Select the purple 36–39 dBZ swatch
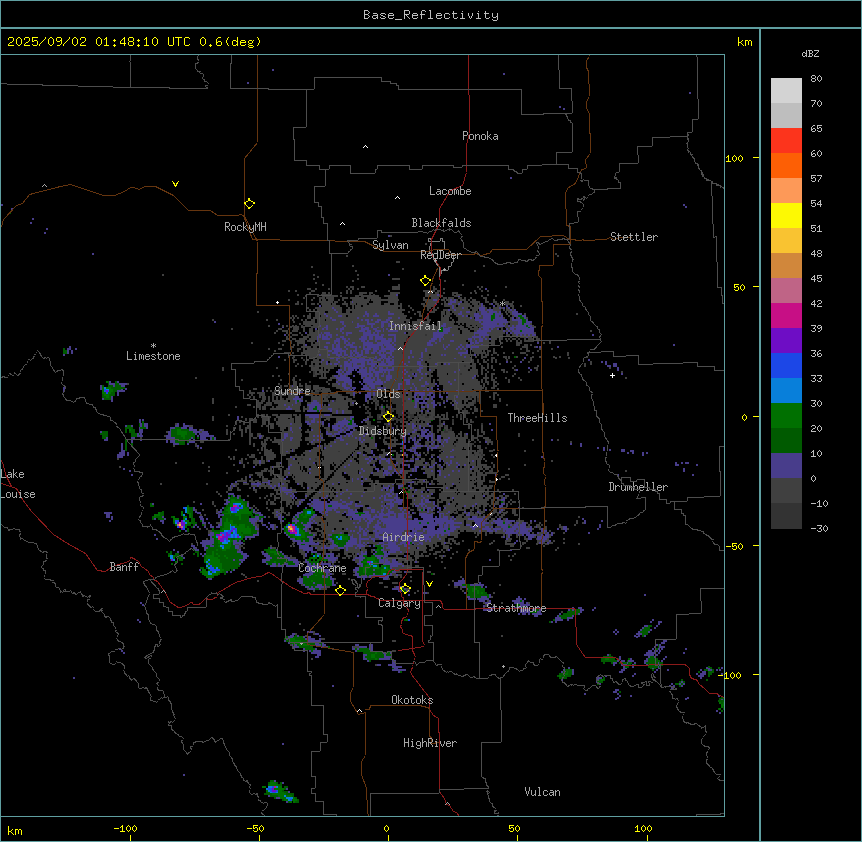Screen dimensions: 862x842 pos(786,340)
